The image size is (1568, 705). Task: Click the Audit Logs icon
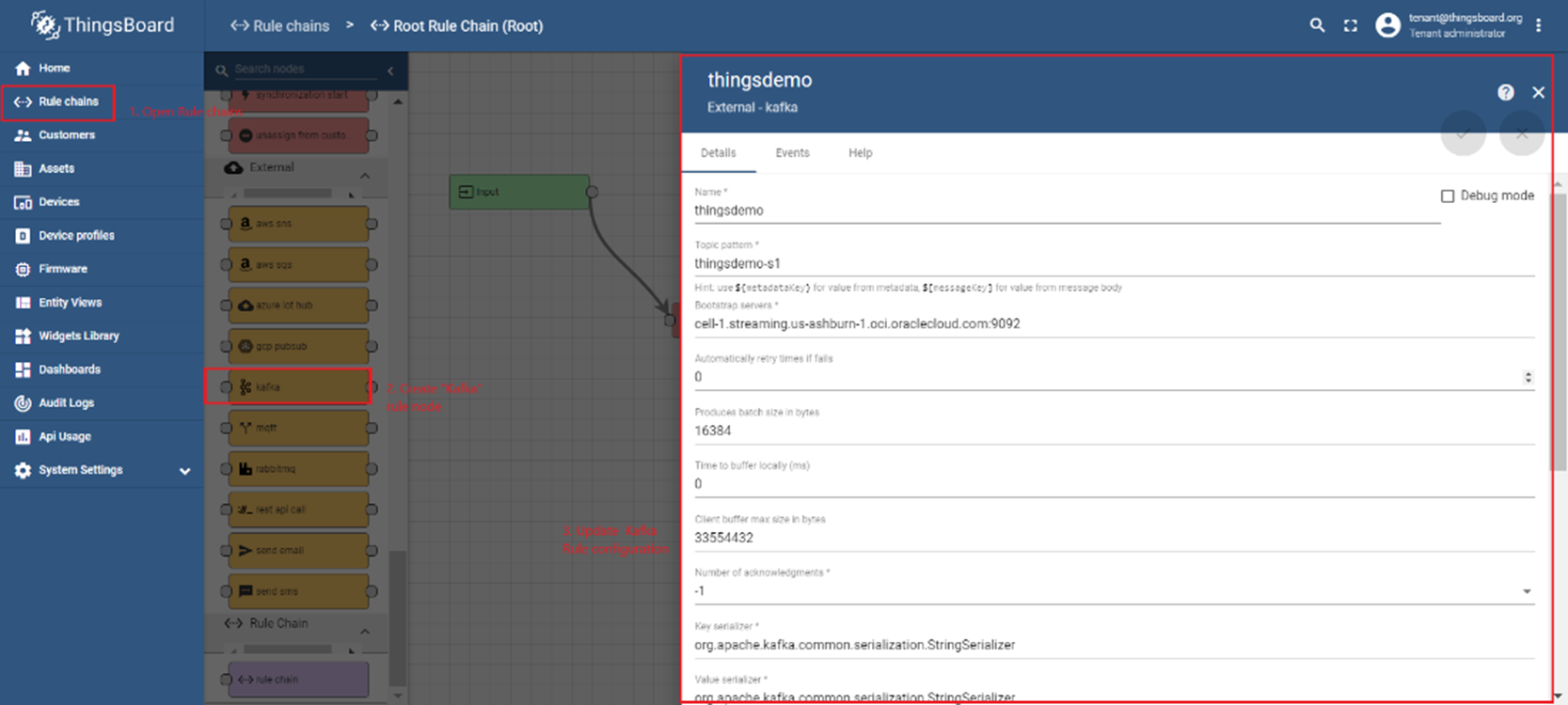point(23,403)
